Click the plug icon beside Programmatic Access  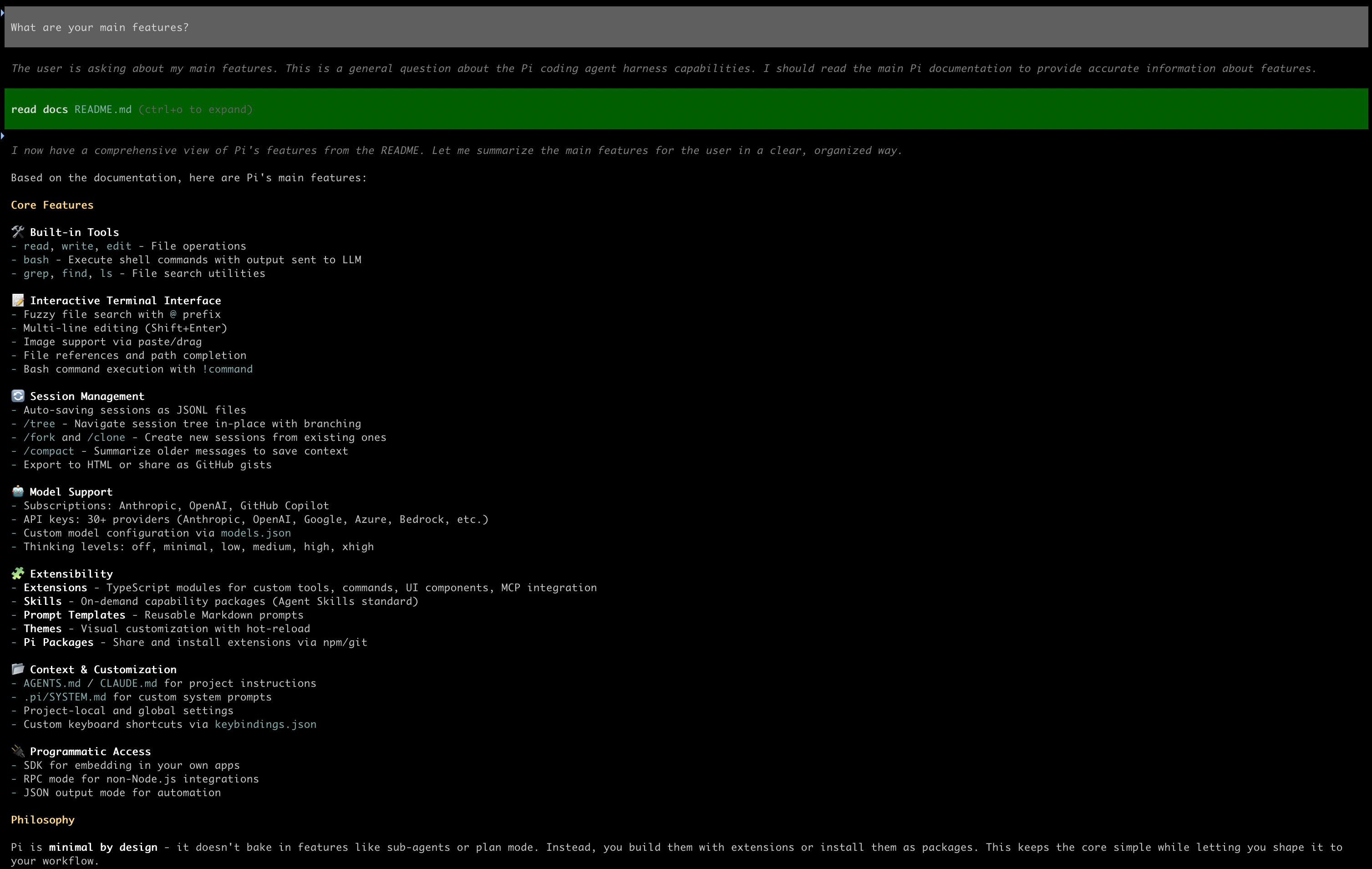click(18, 751)
